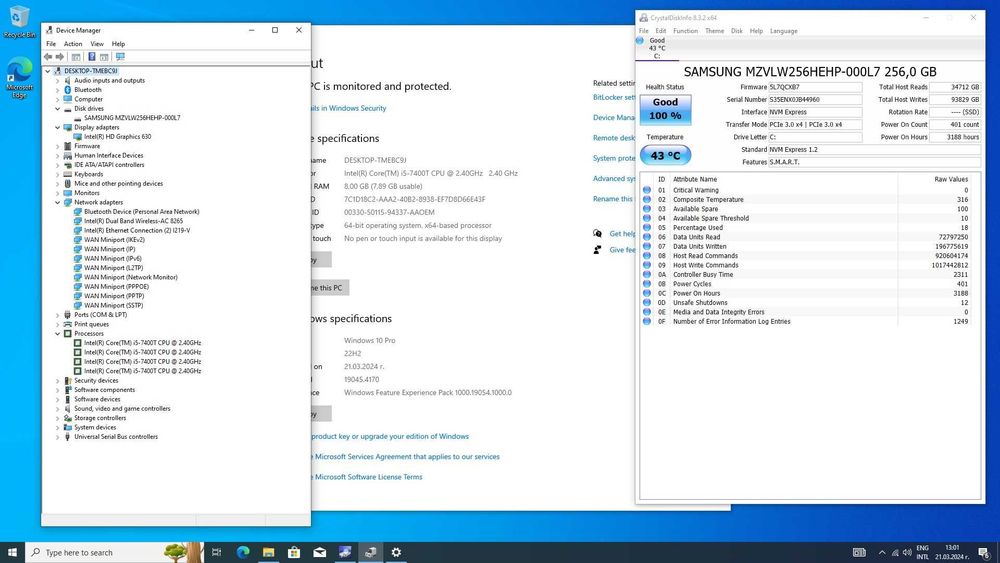
Task: Click the 43 °C temperature button
Action: pyautogui.click(x=665, y=155)
